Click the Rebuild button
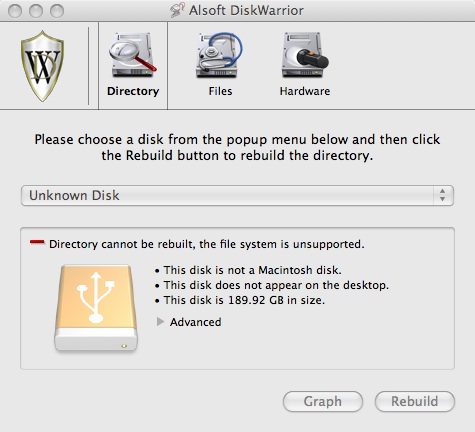The height and width of the screenshot is (432, 475). pyautogui.click(x=415, y=401)
